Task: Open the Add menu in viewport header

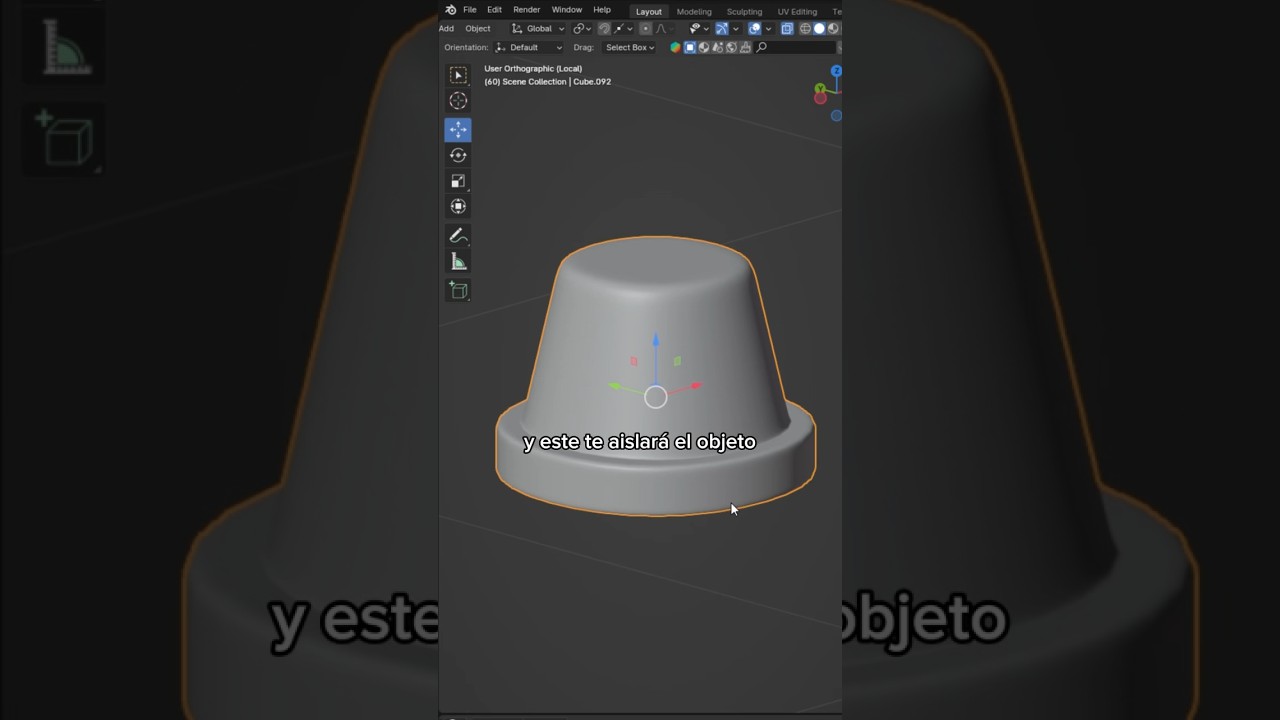Action: (x=446, y=29)
